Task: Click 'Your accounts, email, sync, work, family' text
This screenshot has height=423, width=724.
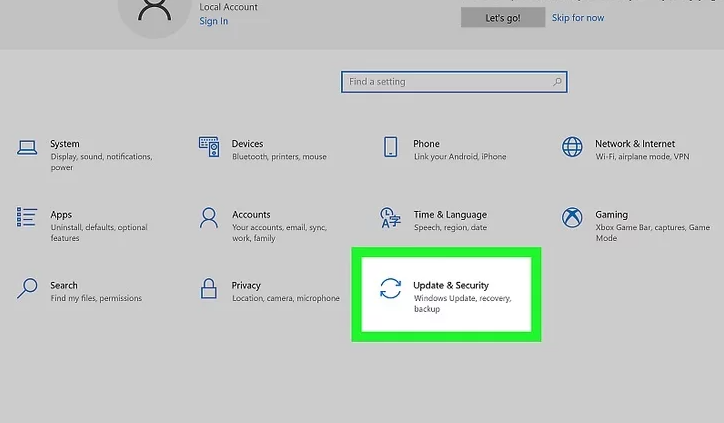Action: pyautogui.click(x=279, y=233)
